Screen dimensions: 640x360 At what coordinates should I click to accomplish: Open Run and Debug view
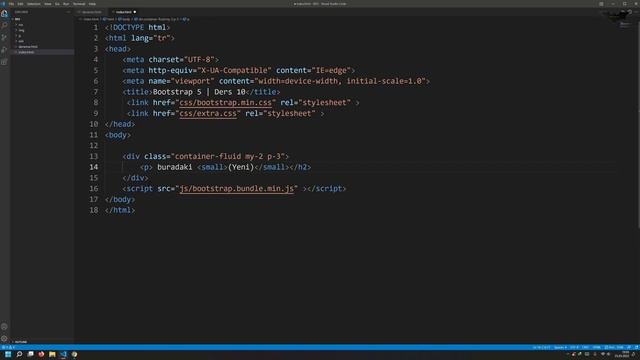4,50
